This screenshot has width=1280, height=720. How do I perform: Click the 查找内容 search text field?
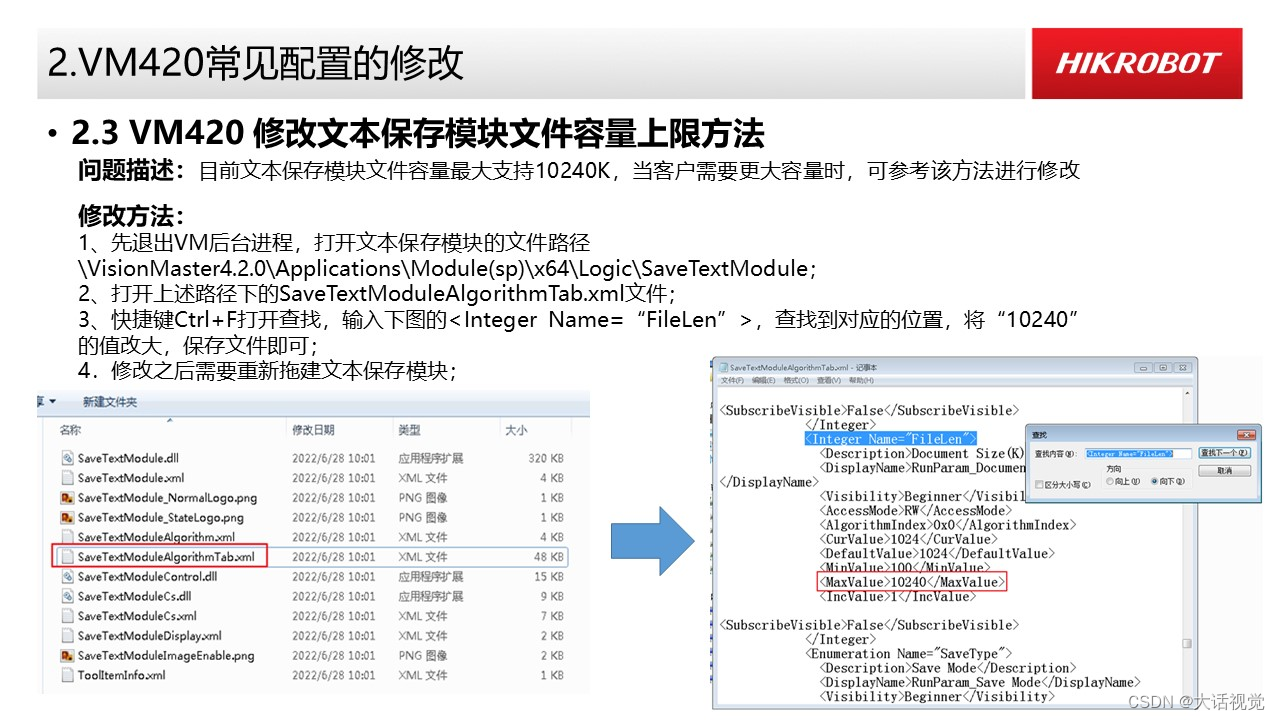point(1138,453)
